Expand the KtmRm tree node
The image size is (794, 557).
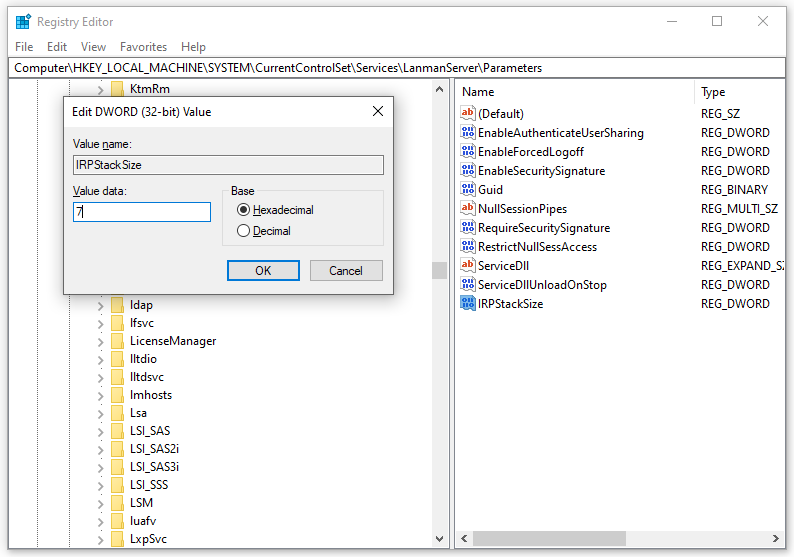tap(100, 90)
